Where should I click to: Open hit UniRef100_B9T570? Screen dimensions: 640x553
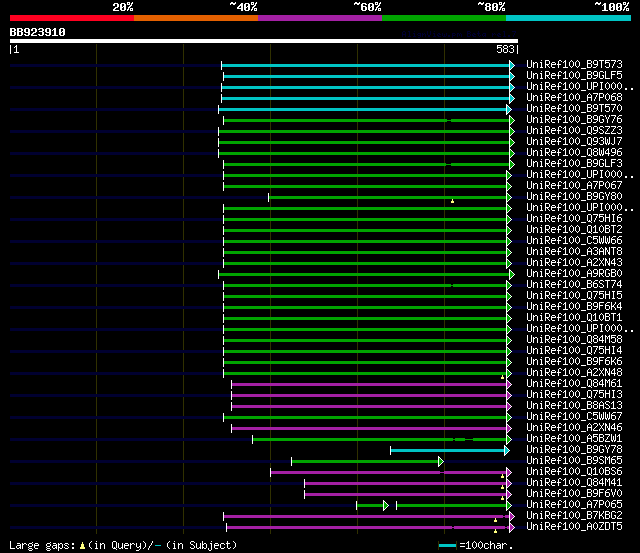(x=574, y=109)
